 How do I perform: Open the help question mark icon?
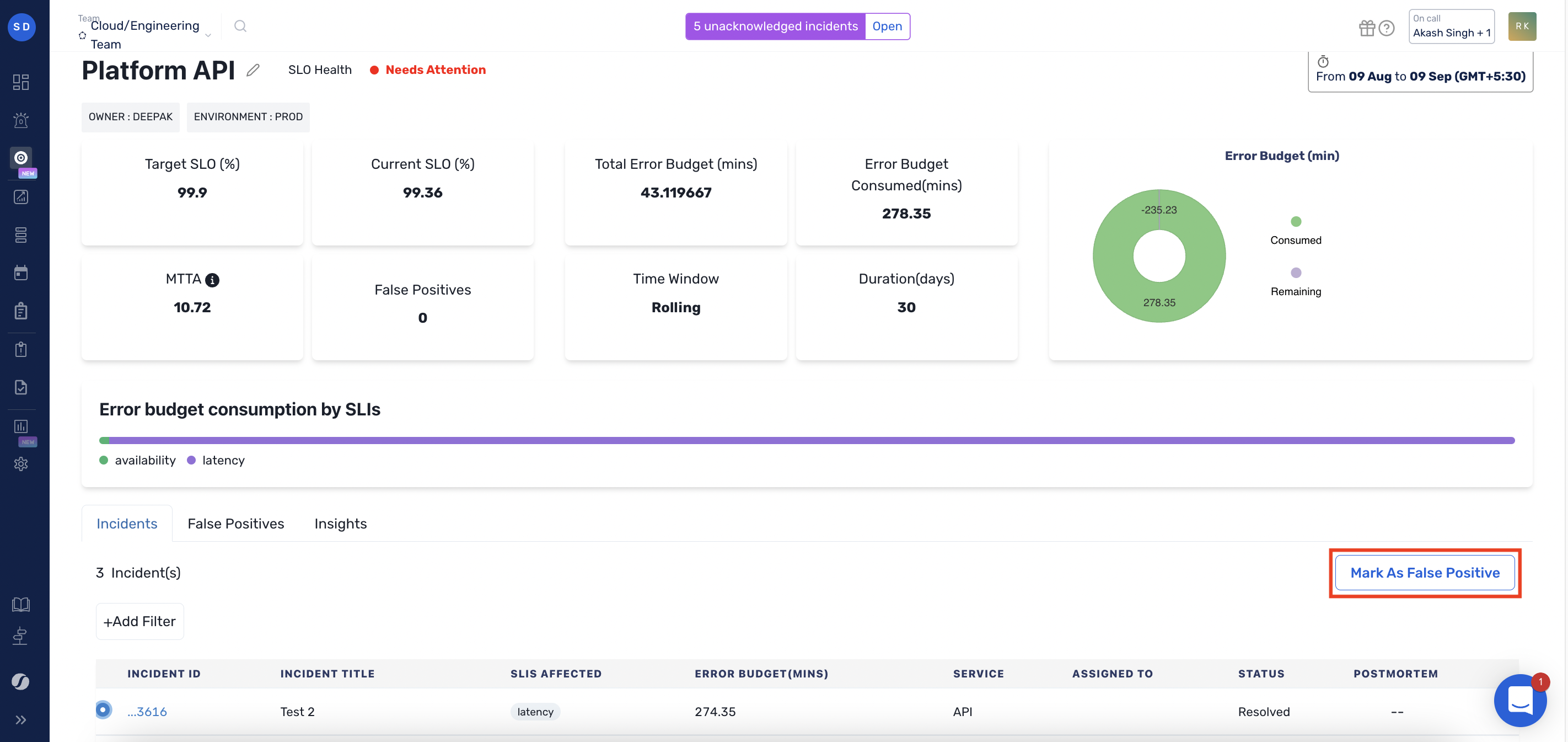pos(1387,28)
